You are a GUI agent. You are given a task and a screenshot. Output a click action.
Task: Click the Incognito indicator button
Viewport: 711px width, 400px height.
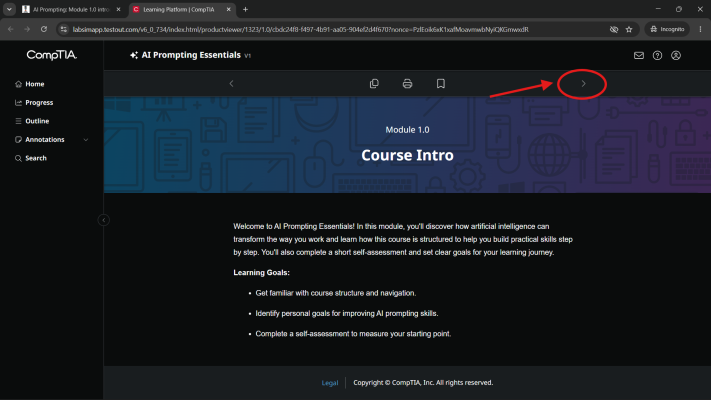(x=667, y=29)
